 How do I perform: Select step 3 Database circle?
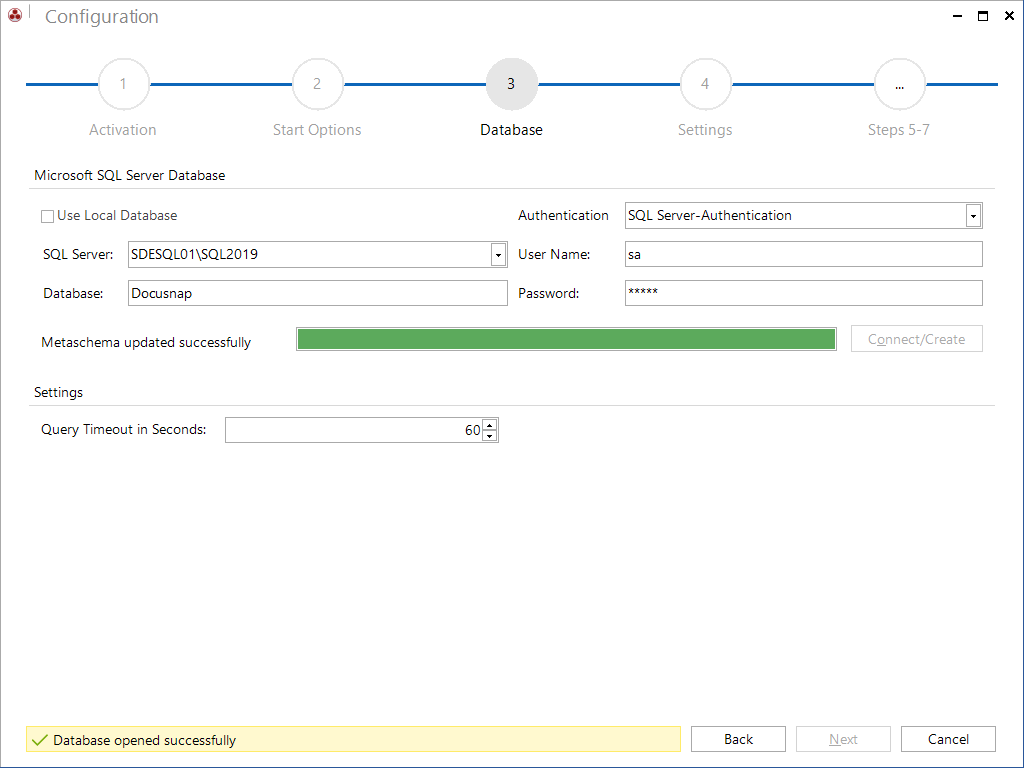(x=511, y=84)
